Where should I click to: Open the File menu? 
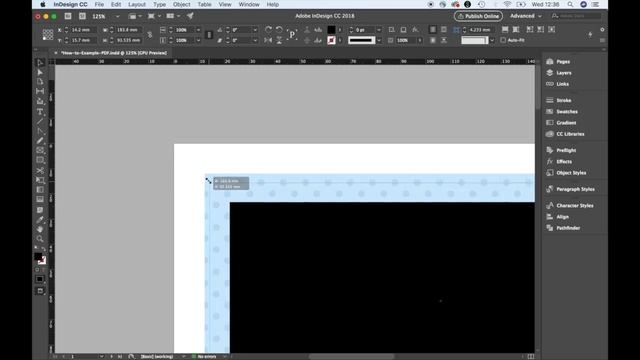[x=99, y=4]
